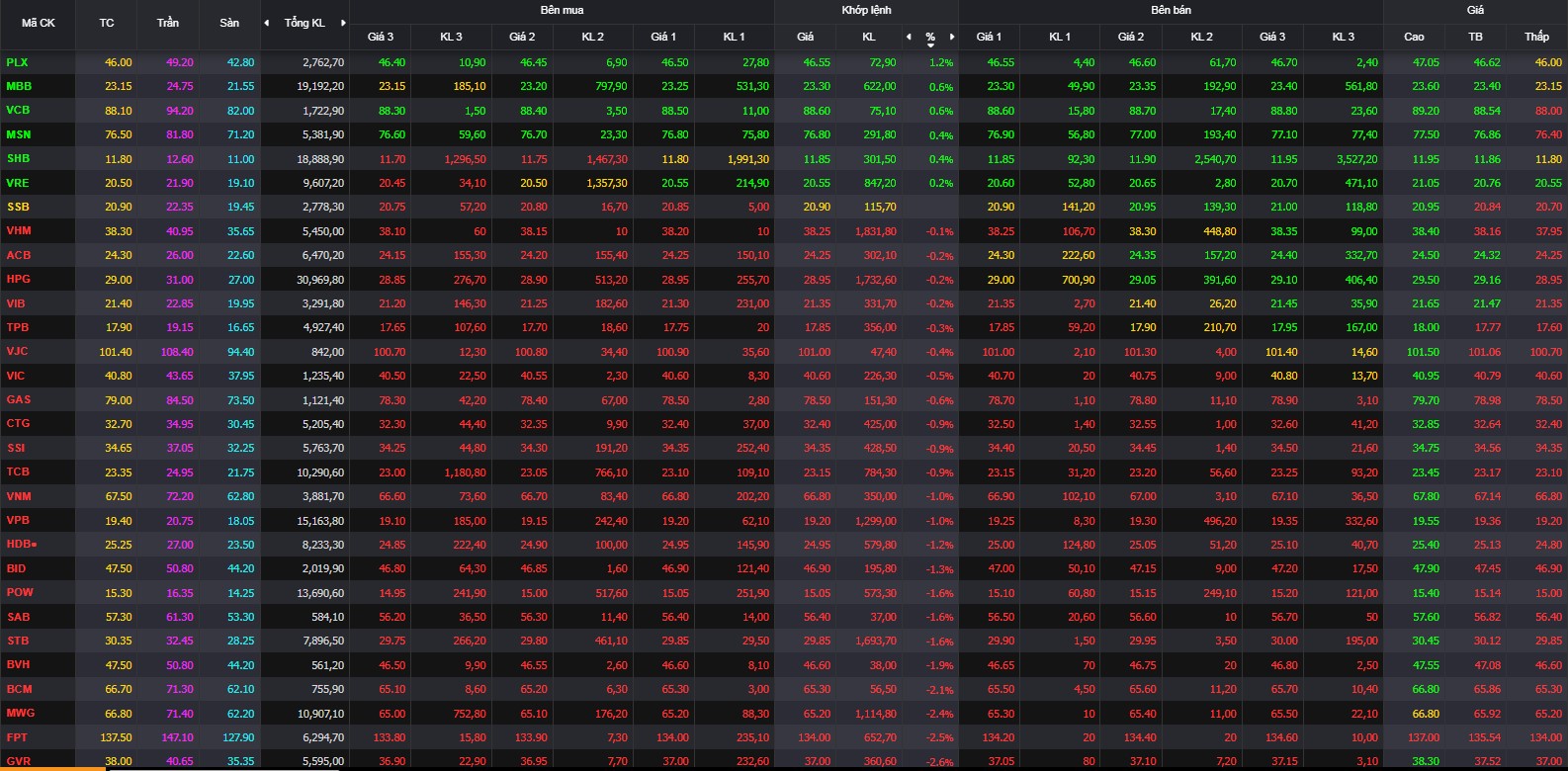Open the PLX stock symbol

[17, 62]
